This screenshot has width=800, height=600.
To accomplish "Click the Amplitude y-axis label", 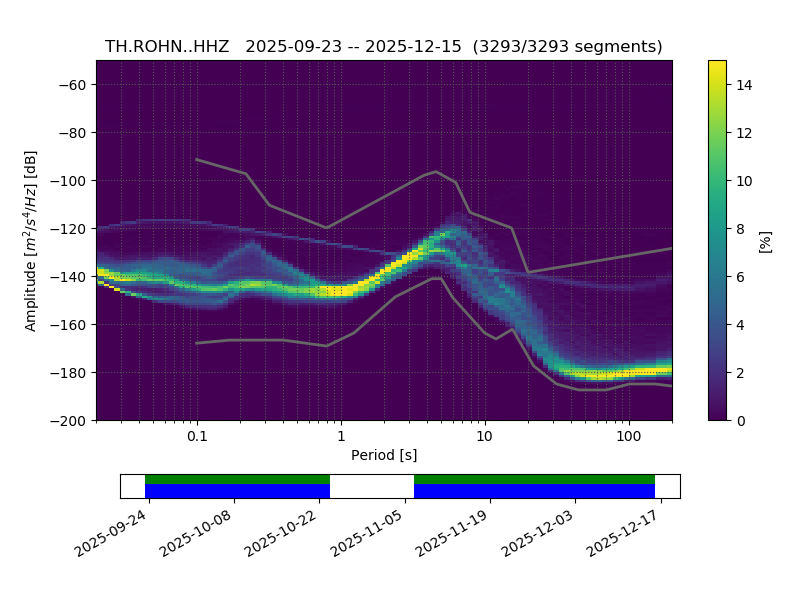I will tap(31, 241).
